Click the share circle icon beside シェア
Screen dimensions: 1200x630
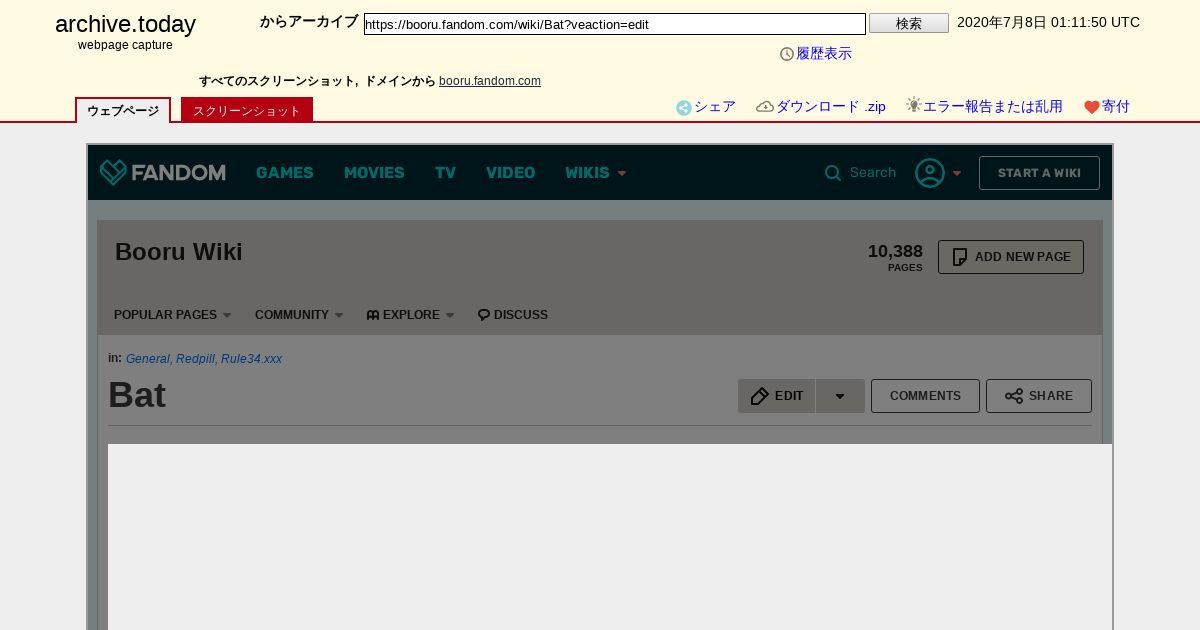click(x=684, y=108)
